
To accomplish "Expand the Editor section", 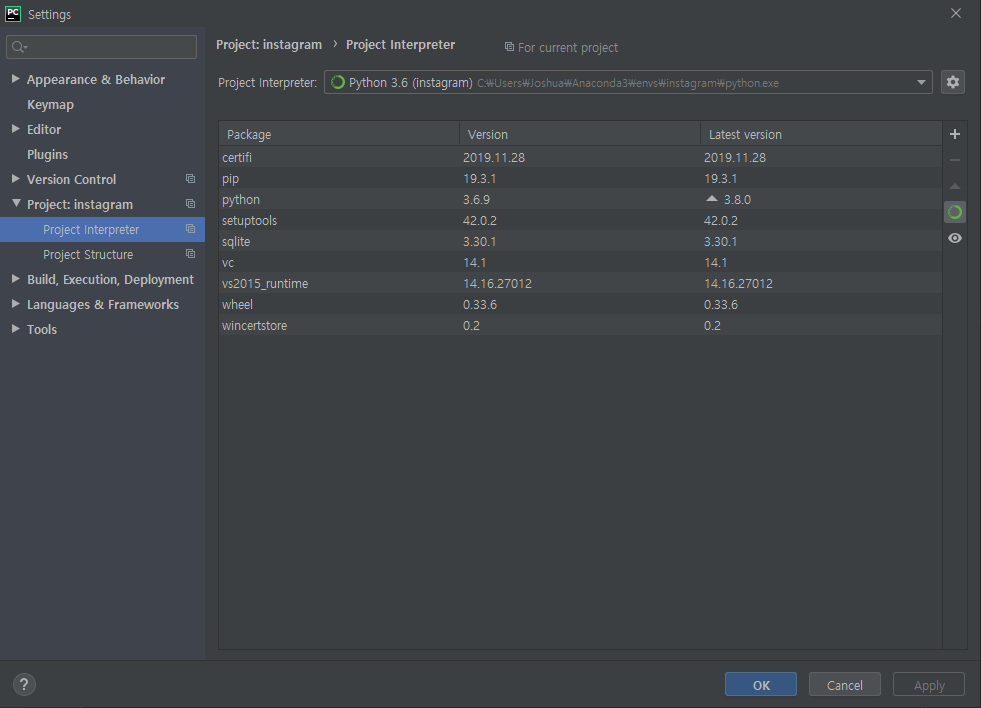I will [16, 129].
